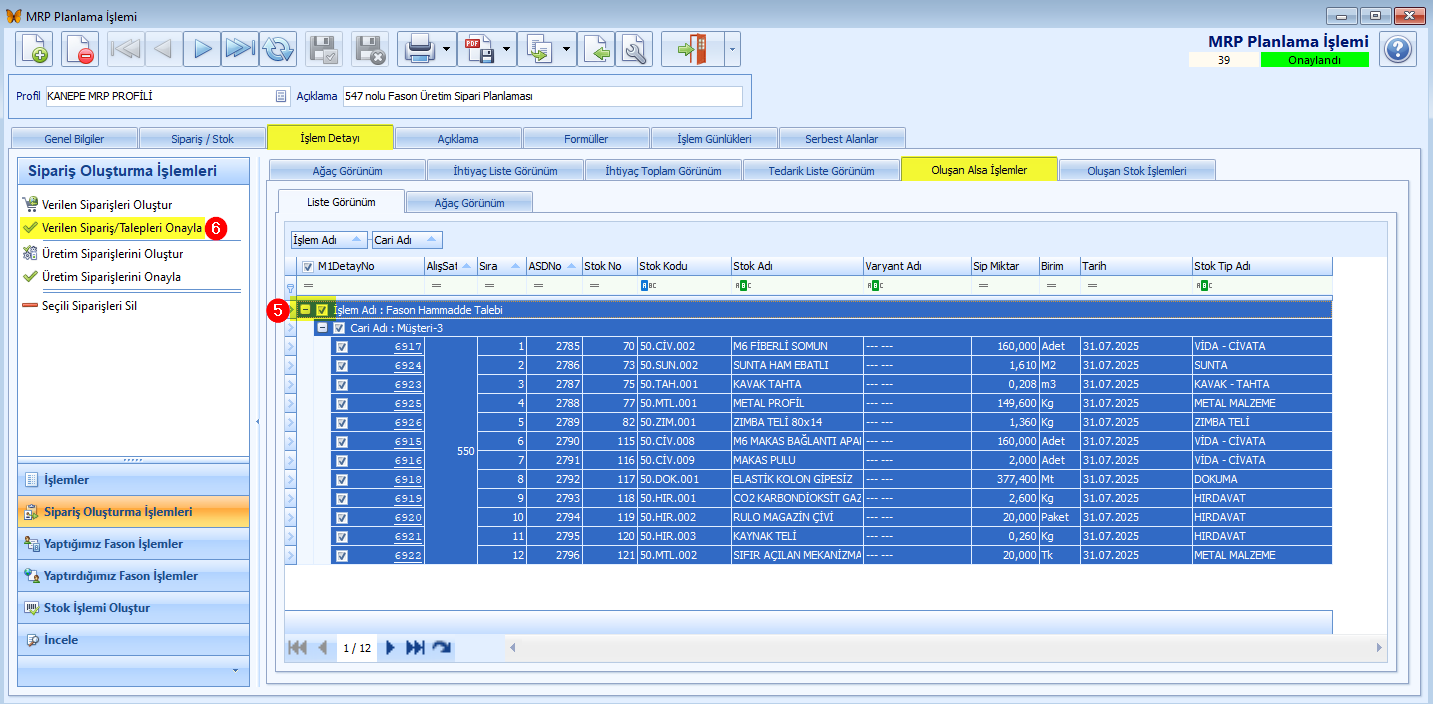Open the dropdown arrow next to exit door

(x=732, y=49)
